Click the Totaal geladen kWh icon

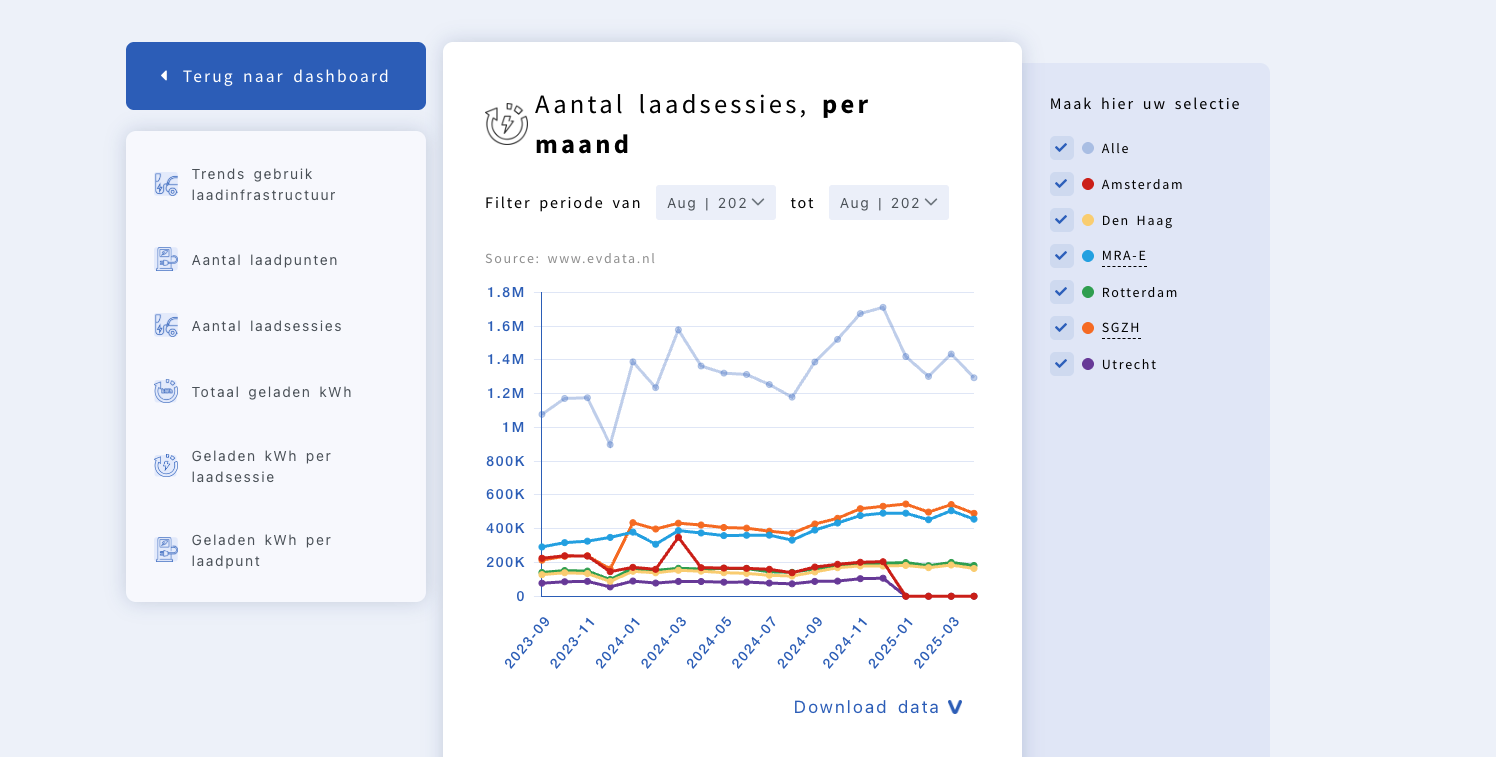[x=166, y=391]
